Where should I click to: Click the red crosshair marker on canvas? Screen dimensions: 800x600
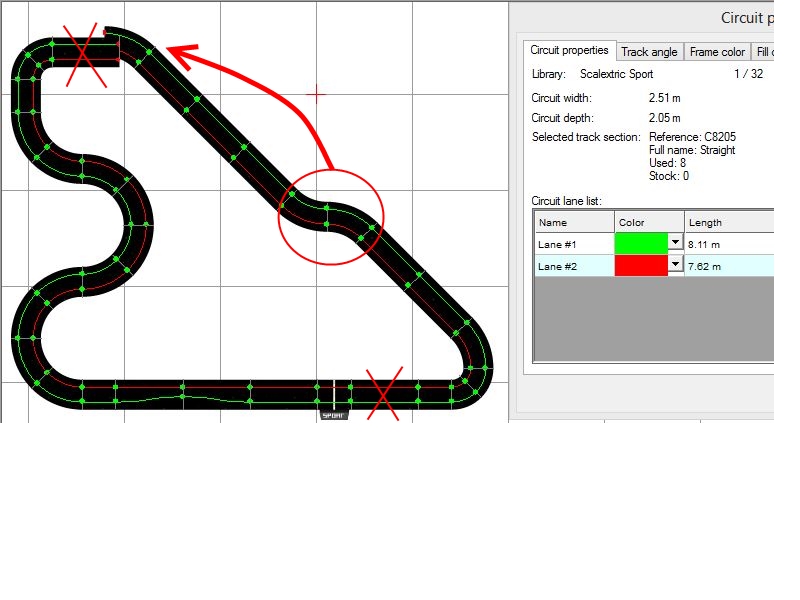(x=316, y=94)
